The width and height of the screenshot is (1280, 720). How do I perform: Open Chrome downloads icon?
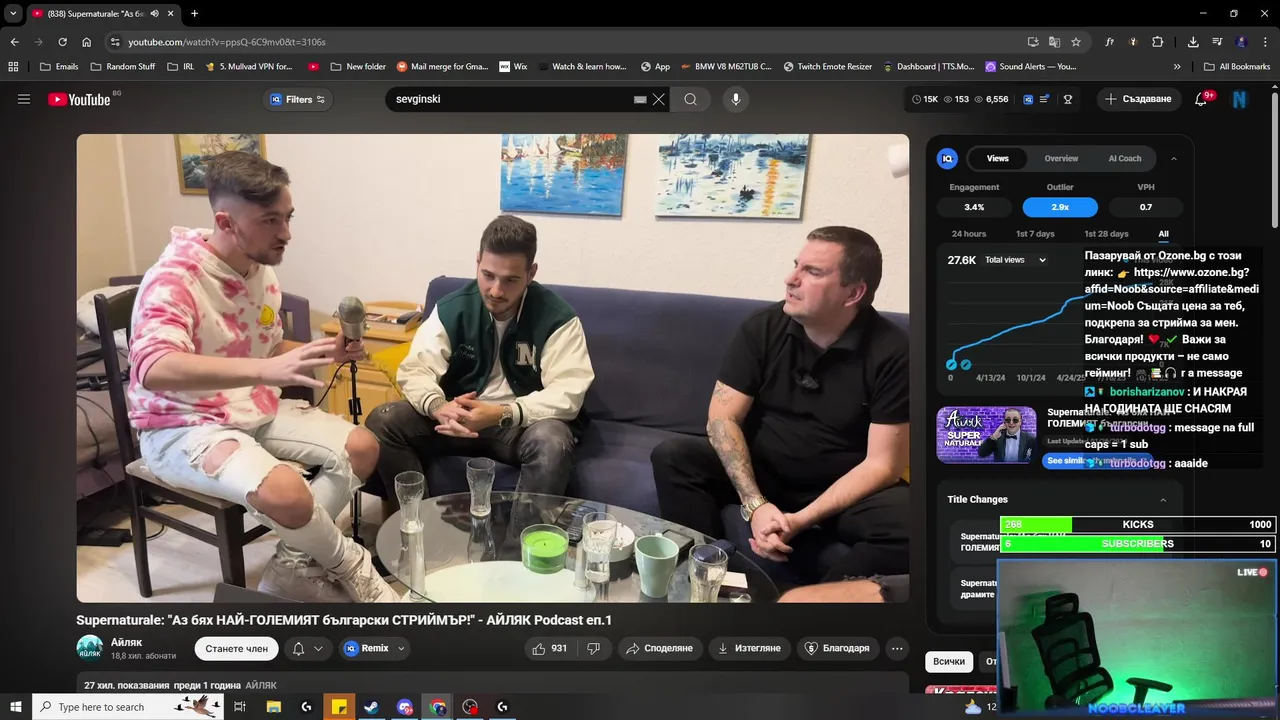click(1193, 42)
